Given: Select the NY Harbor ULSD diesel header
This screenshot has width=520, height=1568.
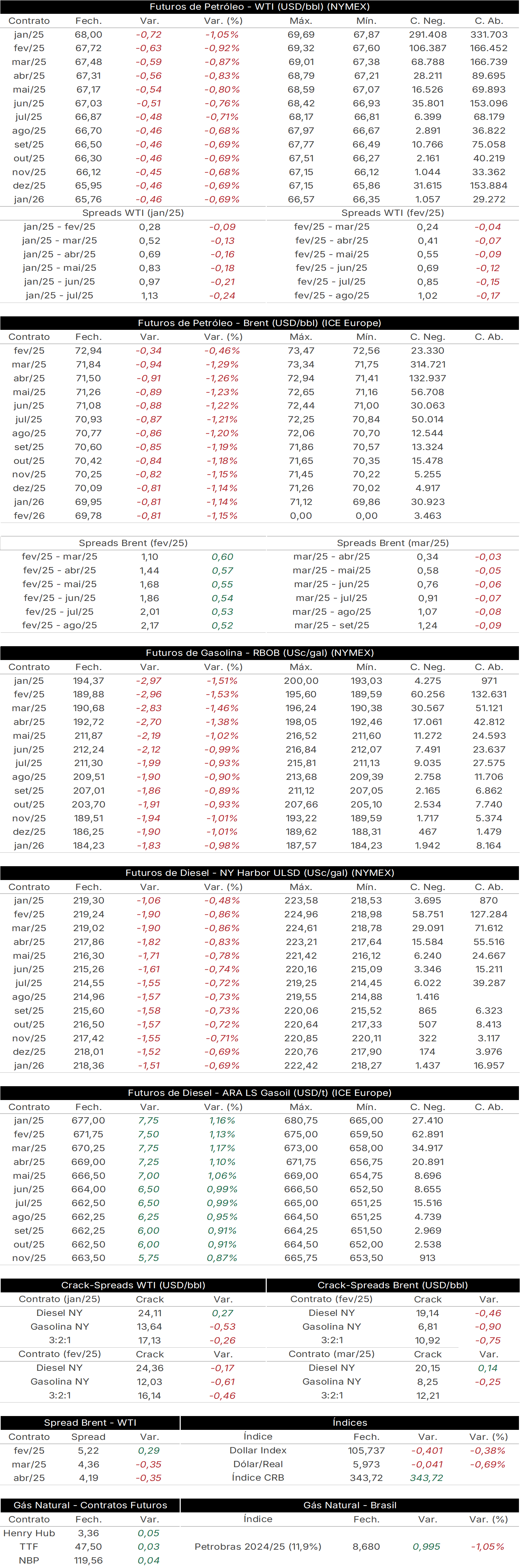Looking at the screenshot, I should pos(259,872).
